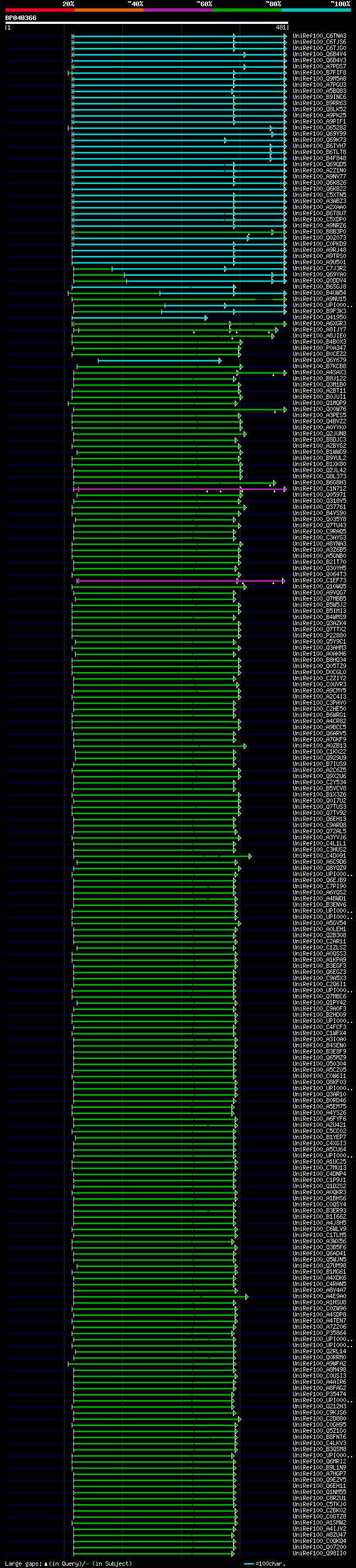This screenshot has height=1568, width=356.
Task: Select hit label UniRef100_C7J3R2
Action: click(319, 269)
